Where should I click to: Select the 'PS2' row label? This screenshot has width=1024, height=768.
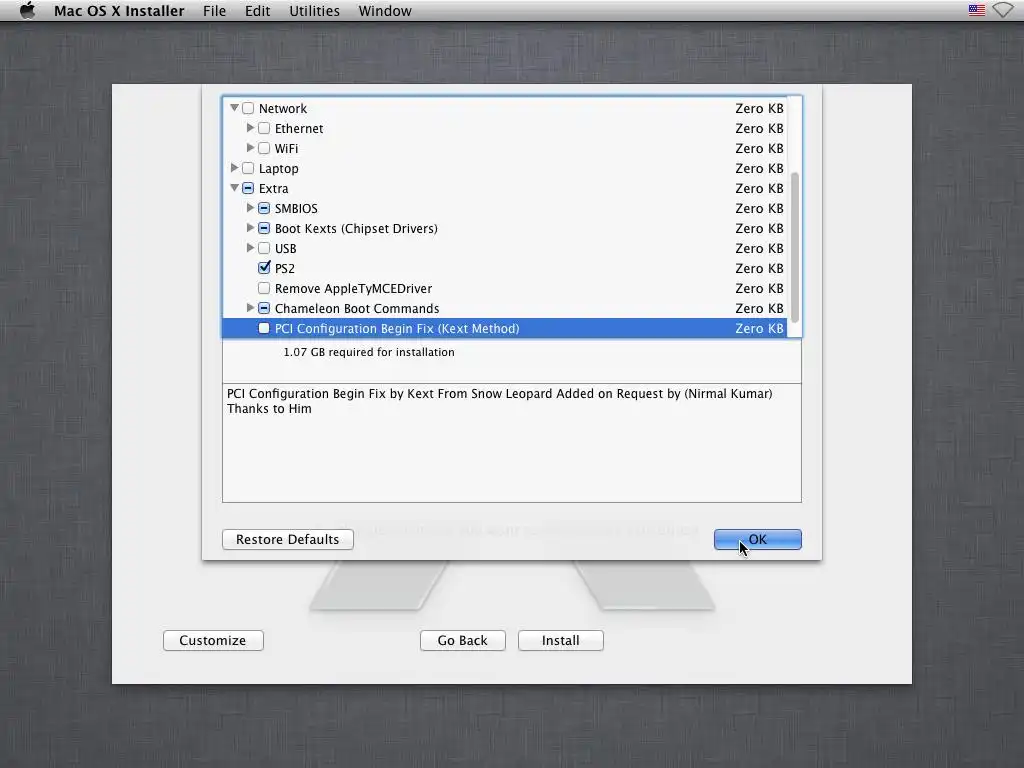(285, 268)
